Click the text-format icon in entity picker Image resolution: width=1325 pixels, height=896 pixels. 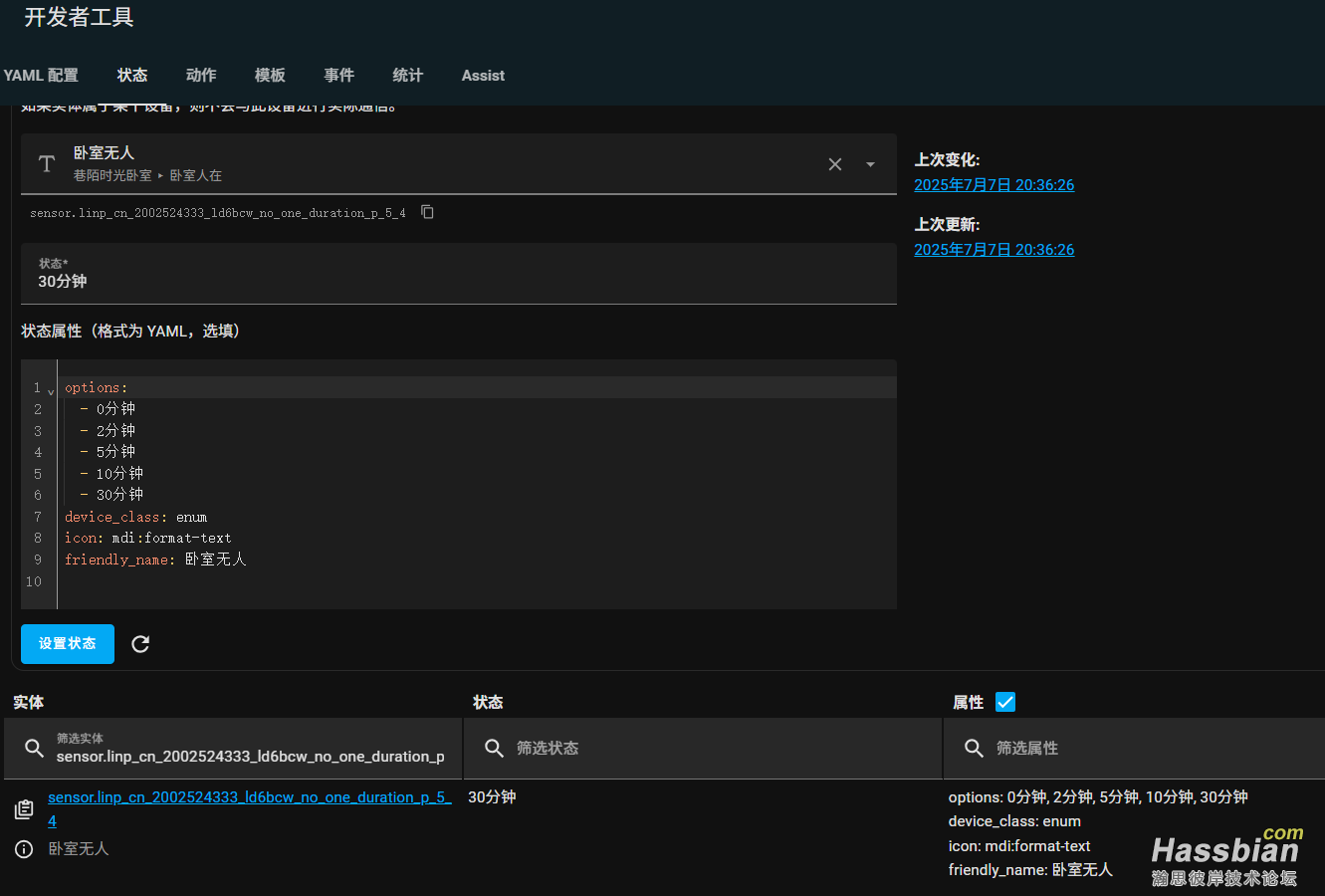pos(47,164)
